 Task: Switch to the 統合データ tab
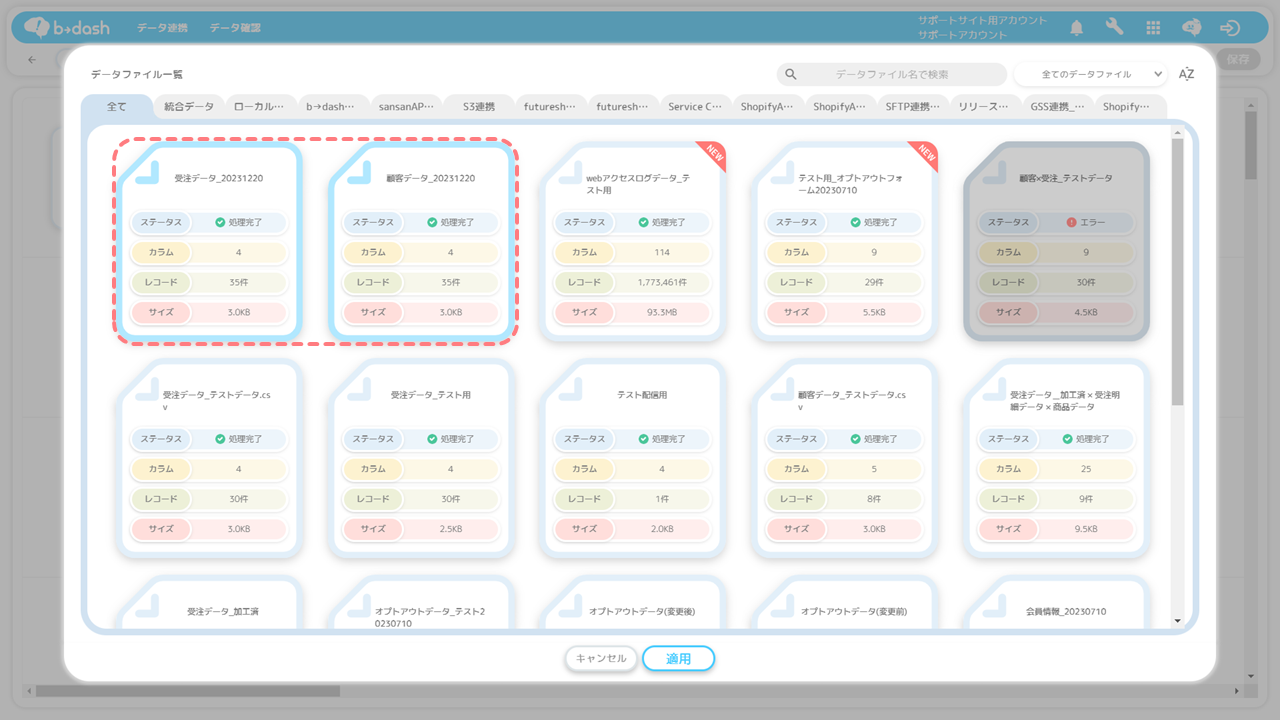point(189,106)
